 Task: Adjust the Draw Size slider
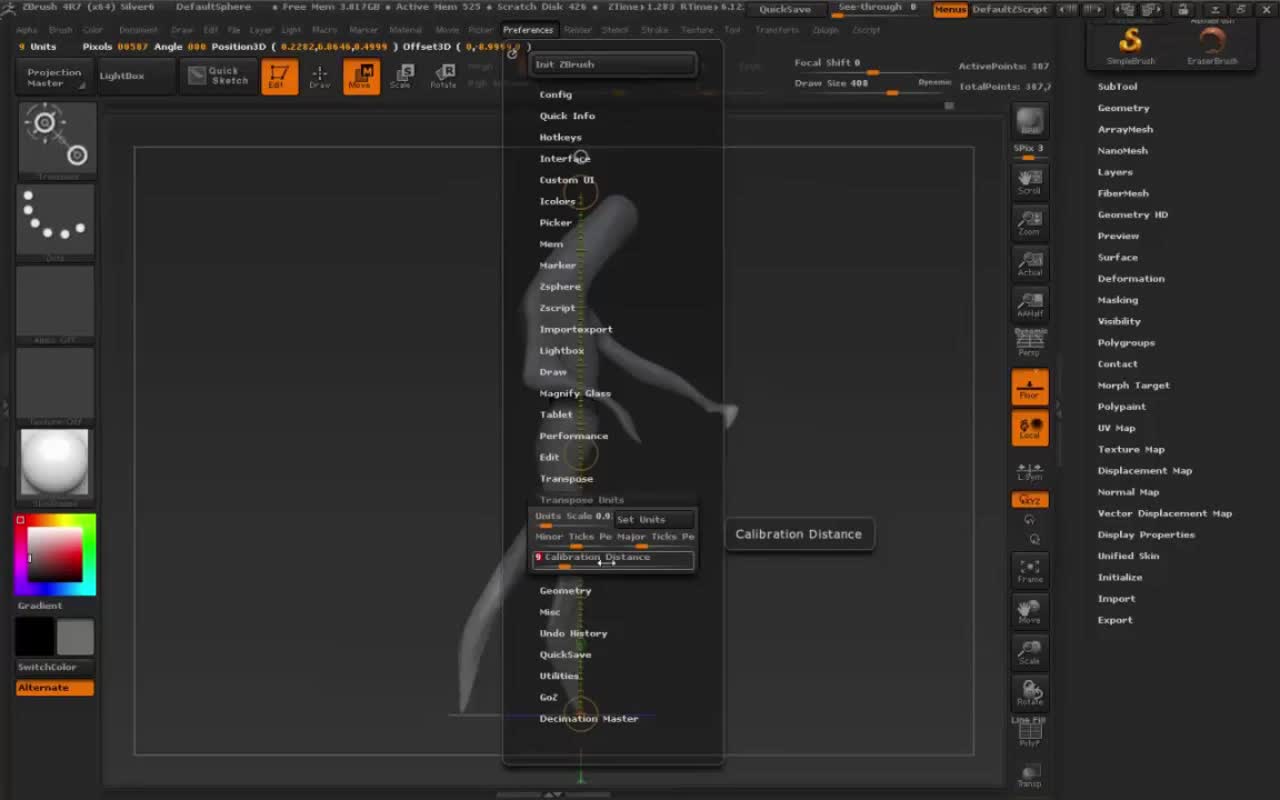871,86
